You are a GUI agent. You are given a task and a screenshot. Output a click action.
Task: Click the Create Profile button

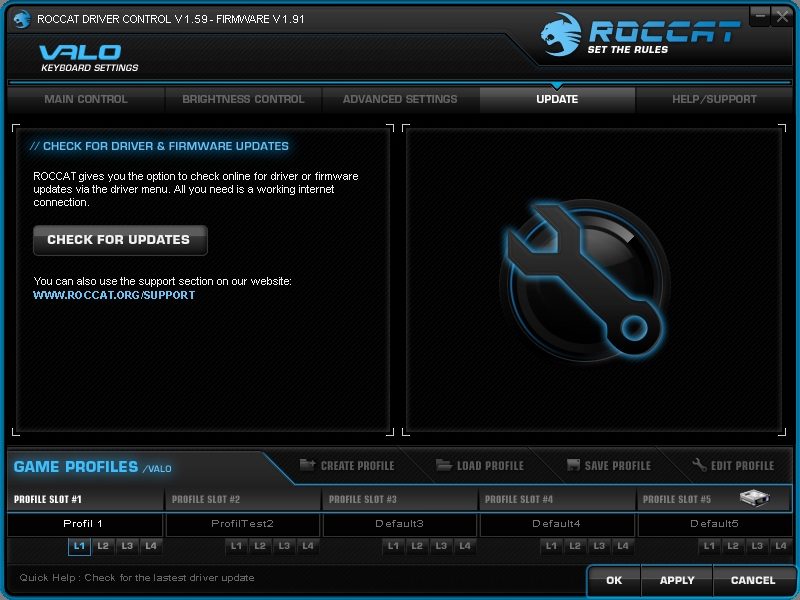tap(347, 465)
